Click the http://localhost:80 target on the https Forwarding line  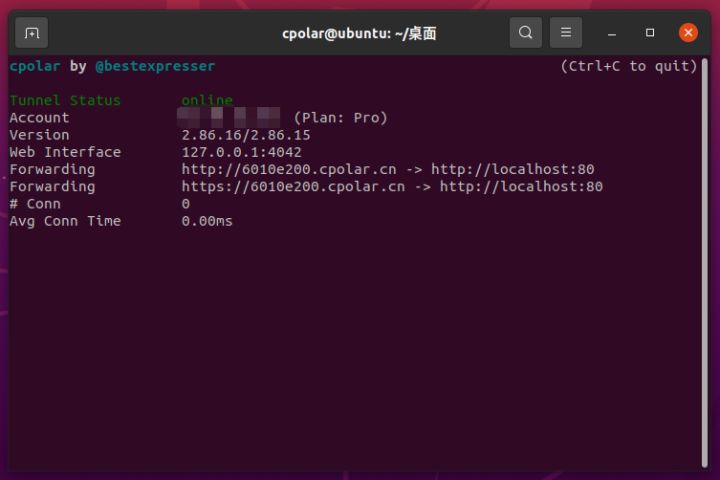pyautogui.click(x=521, y=186)
